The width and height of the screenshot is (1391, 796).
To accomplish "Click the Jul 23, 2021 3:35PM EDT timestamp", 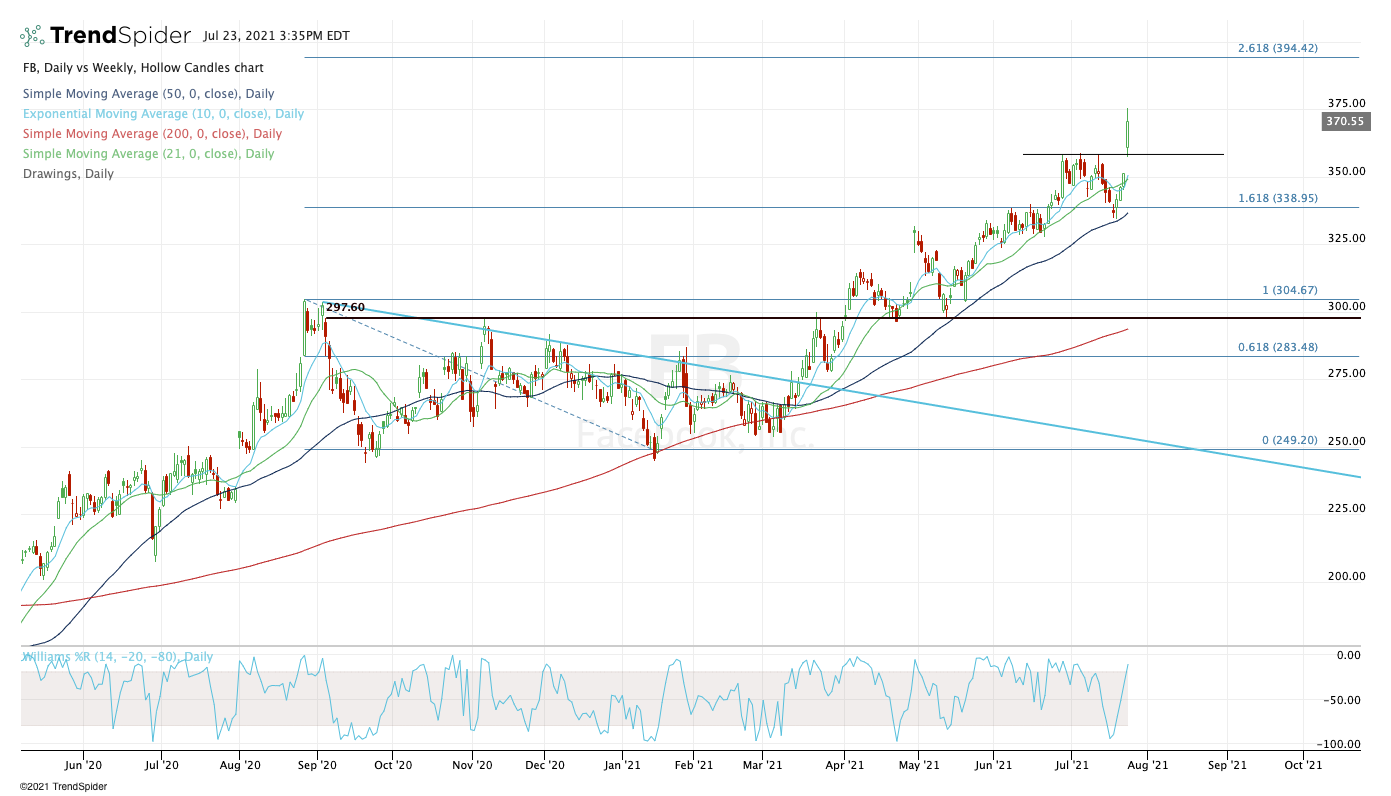I will (276, 36).
